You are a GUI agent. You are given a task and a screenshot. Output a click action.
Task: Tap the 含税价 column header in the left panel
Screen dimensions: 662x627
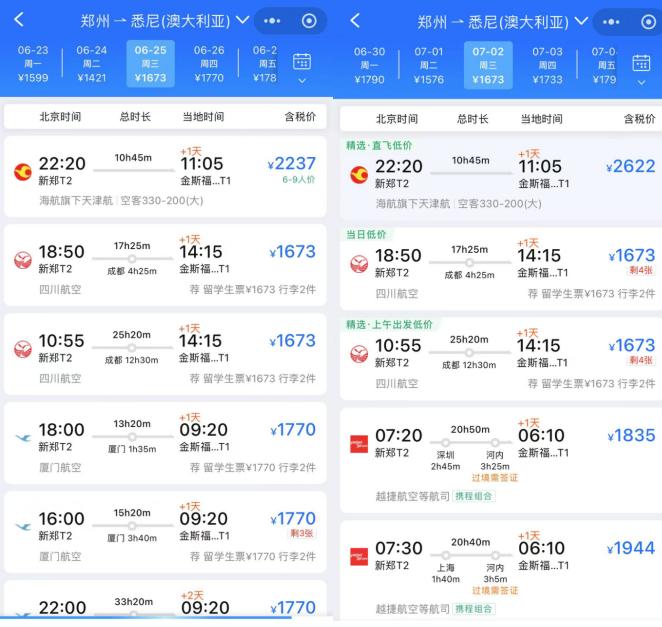[299, 117]
